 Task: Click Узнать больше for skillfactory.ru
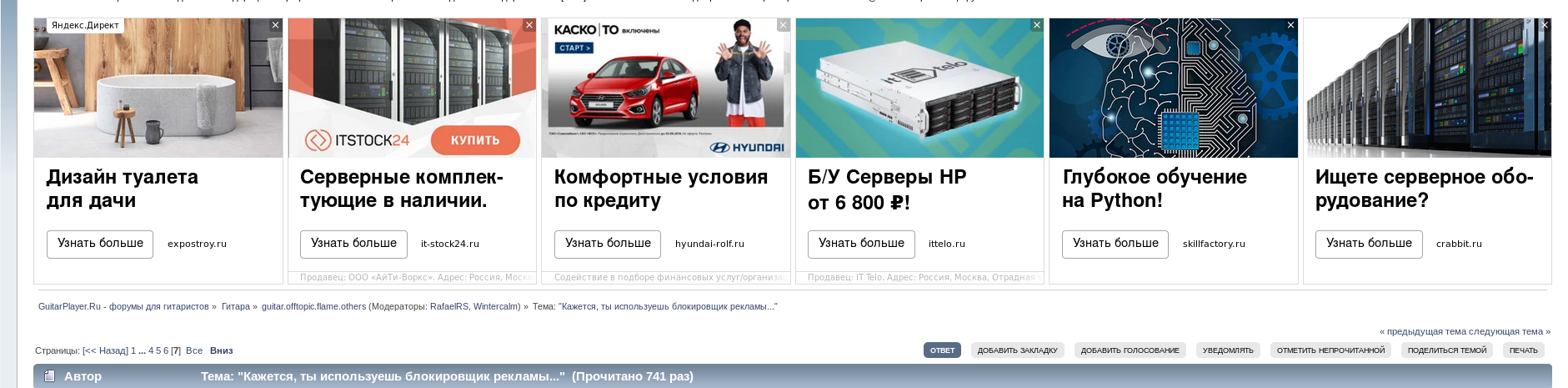point(1115,244)
